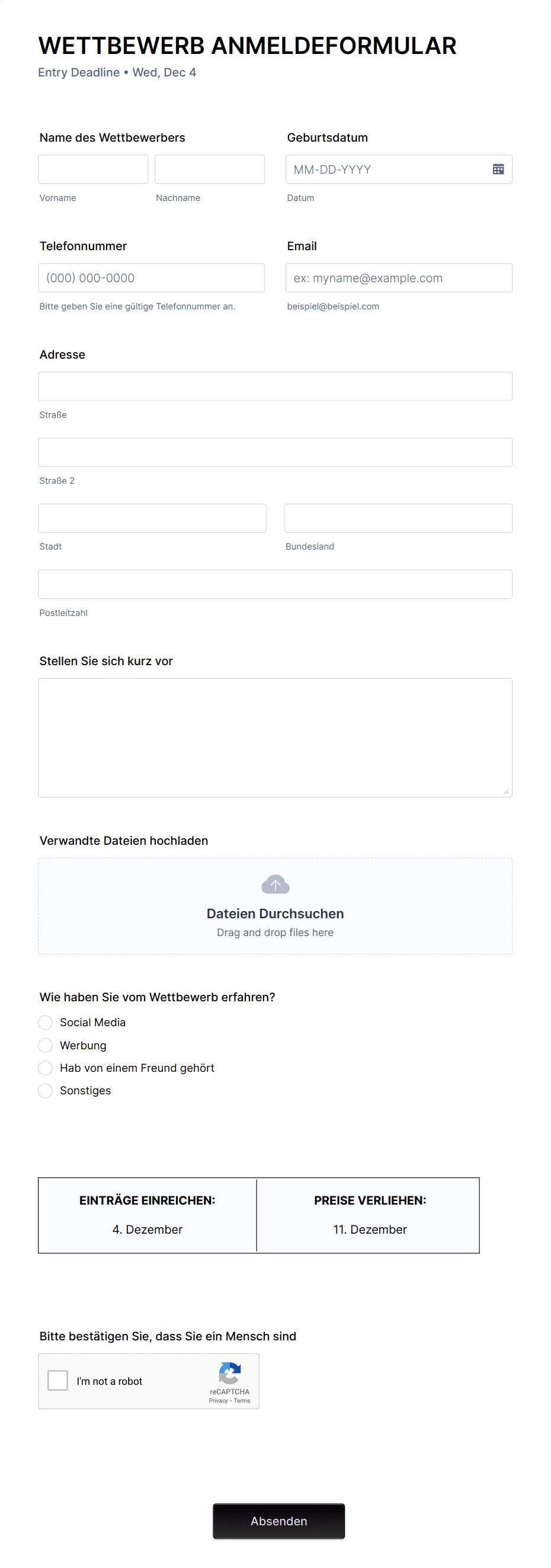Select the Werbung radio option
This screenshot has height=1568, width=551.
tap(45, 1045)
